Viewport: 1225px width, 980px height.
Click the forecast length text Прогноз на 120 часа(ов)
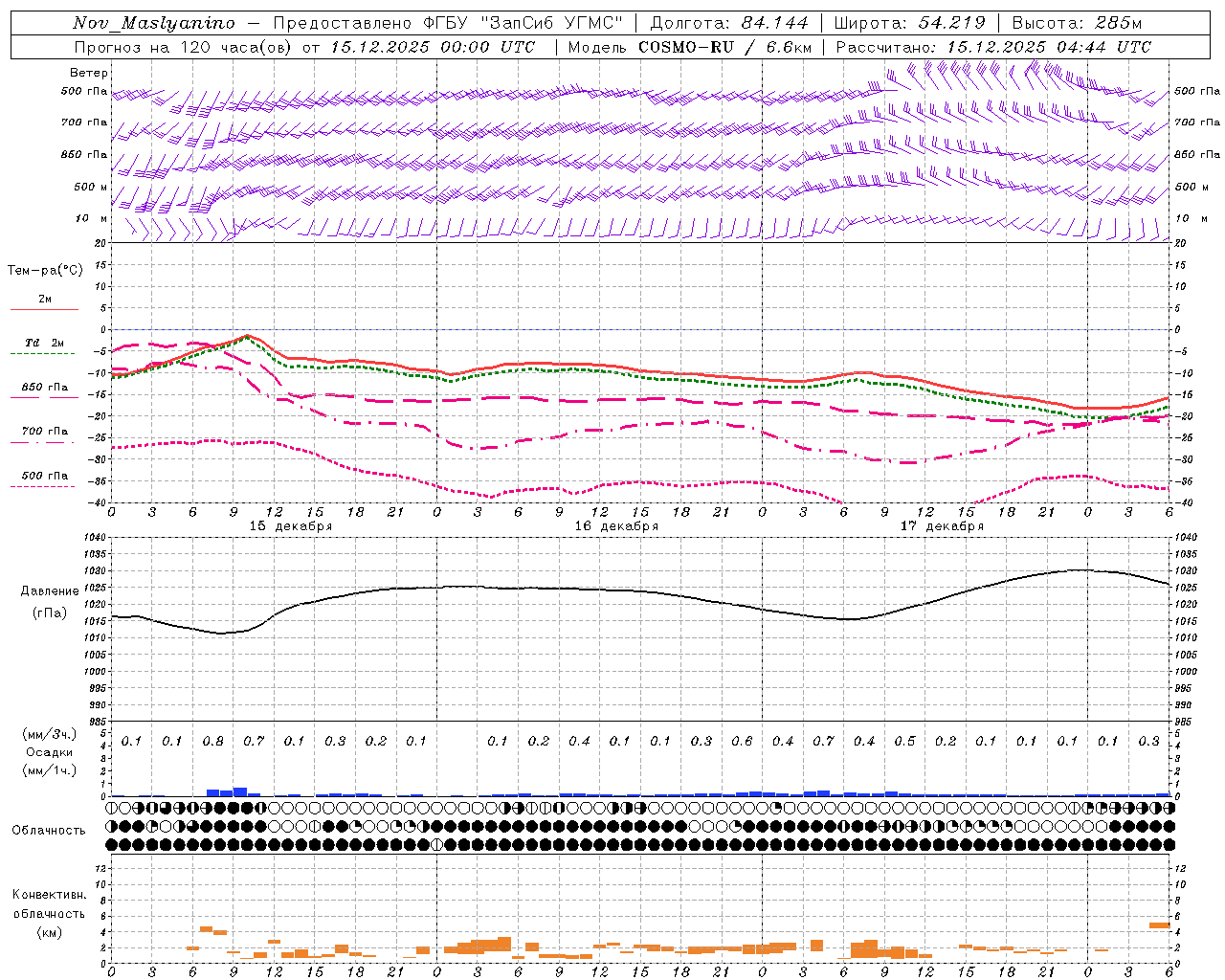[x=184, y=47]
